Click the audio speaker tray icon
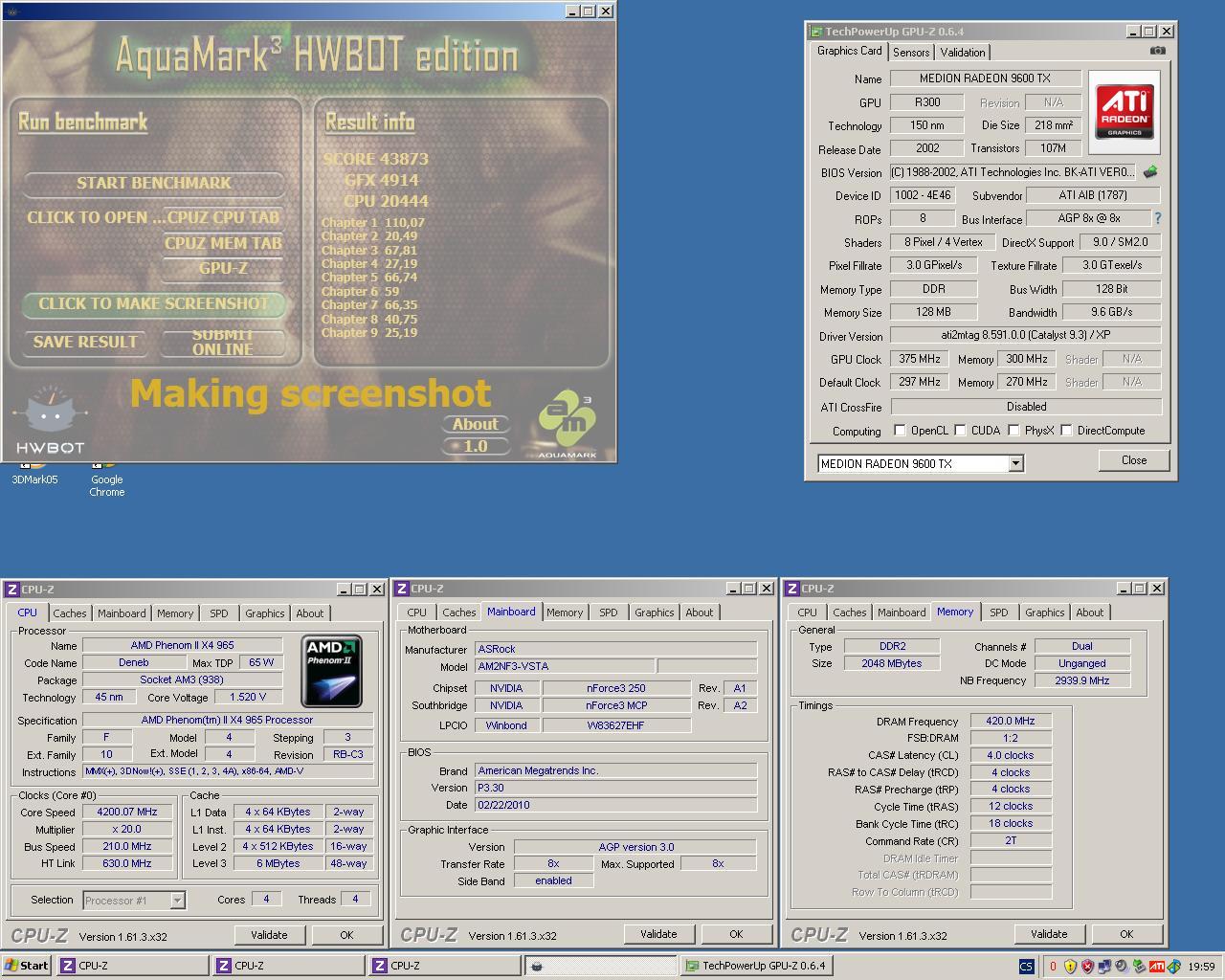The height and width of the screenshot is (980, 1225). pyautogui.click(x=1122, y=967)
